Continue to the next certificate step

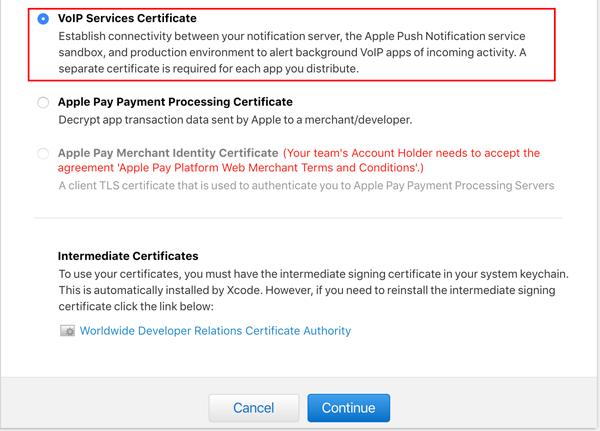coord(349,408)
